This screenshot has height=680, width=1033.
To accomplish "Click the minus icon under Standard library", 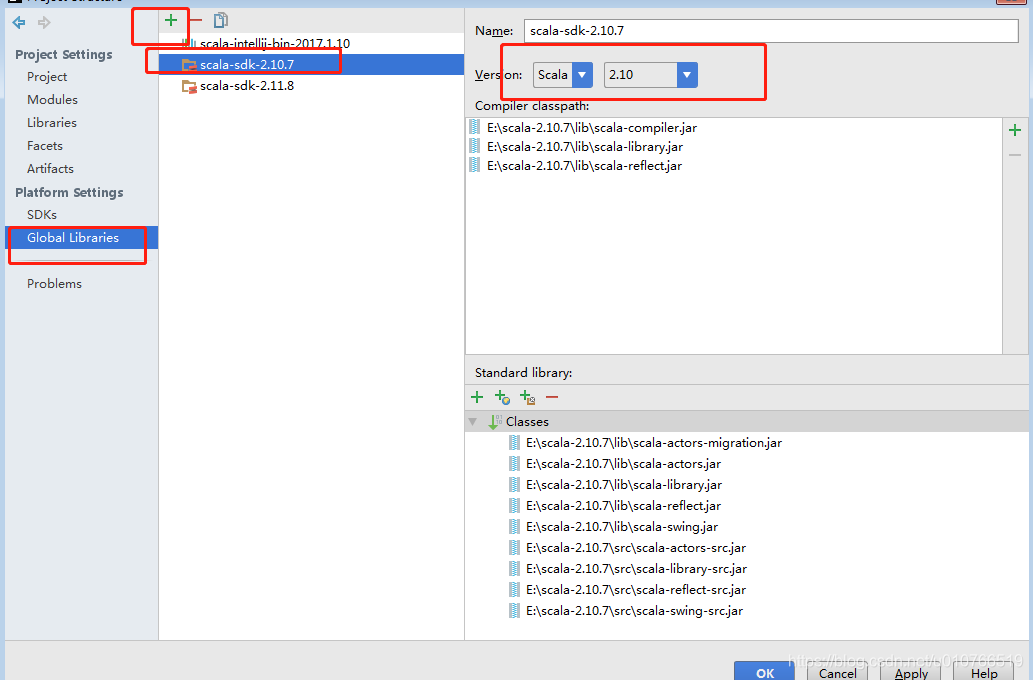I will (x=552, y=397).
